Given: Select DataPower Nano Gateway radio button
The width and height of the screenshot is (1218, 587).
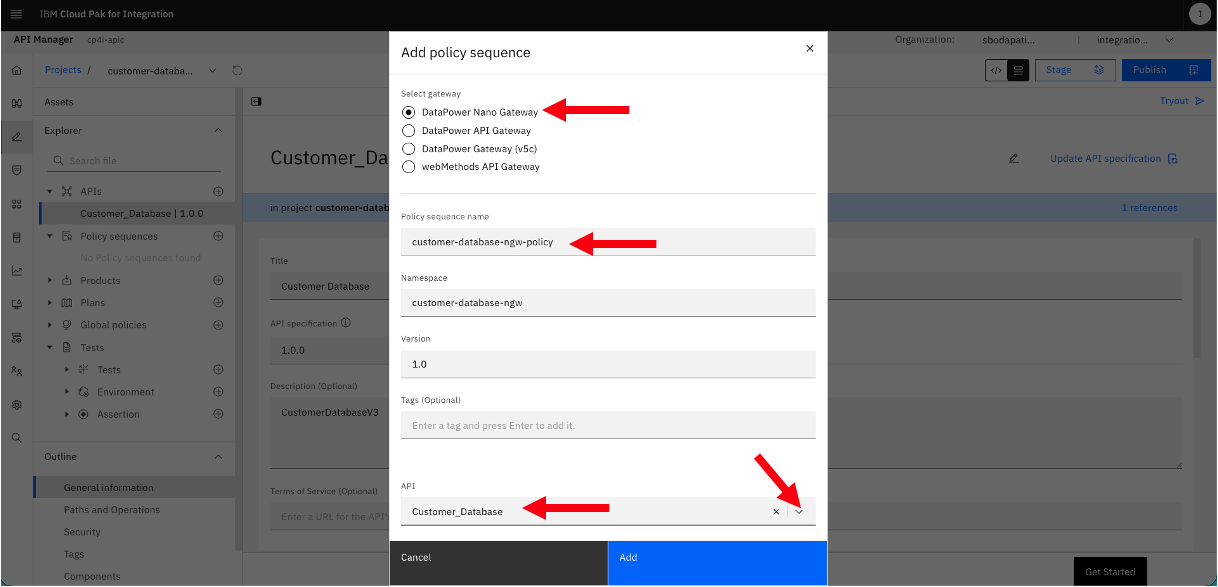Looking at the screenshot, I should click(x=408, y=112).
